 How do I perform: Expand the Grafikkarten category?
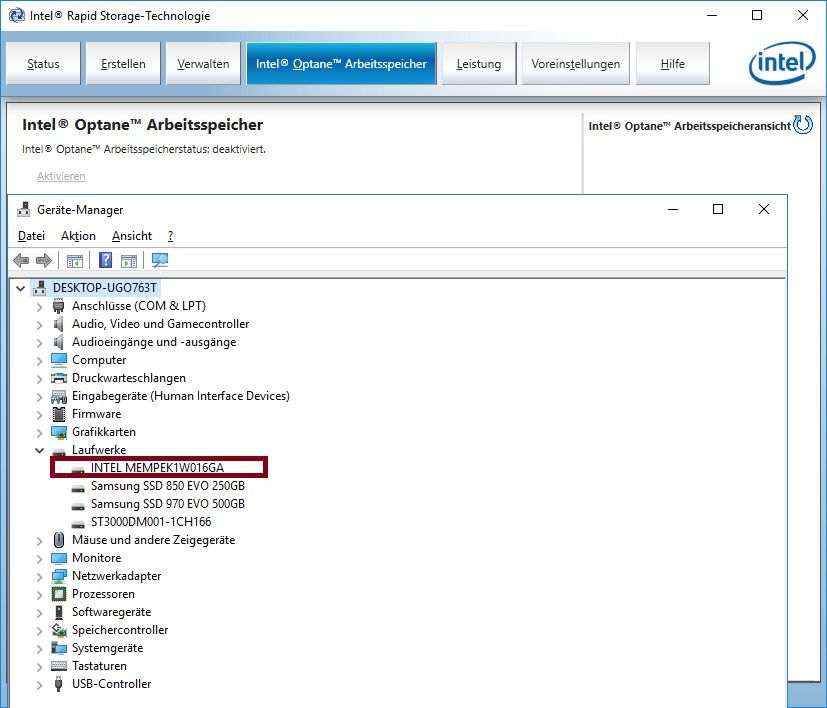[x=40, y=433]
